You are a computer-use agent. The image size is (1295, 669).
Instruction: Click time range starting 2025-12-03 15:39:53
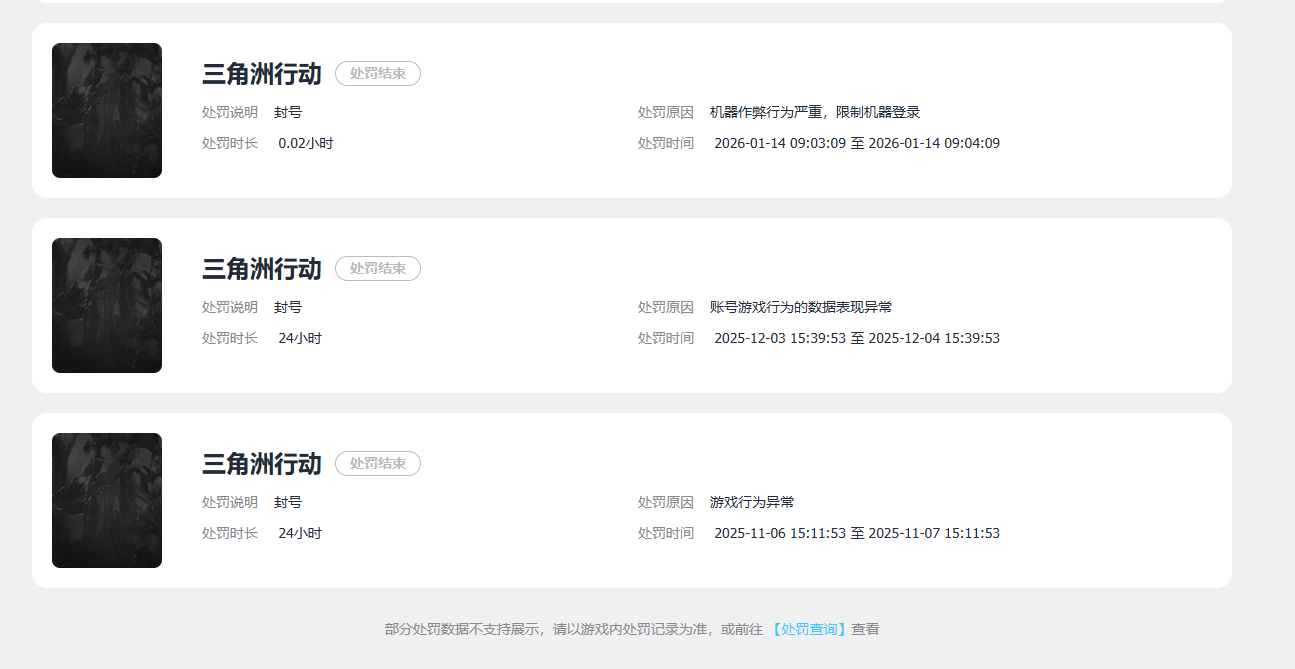pyautogui.click(x=857, y=338)
